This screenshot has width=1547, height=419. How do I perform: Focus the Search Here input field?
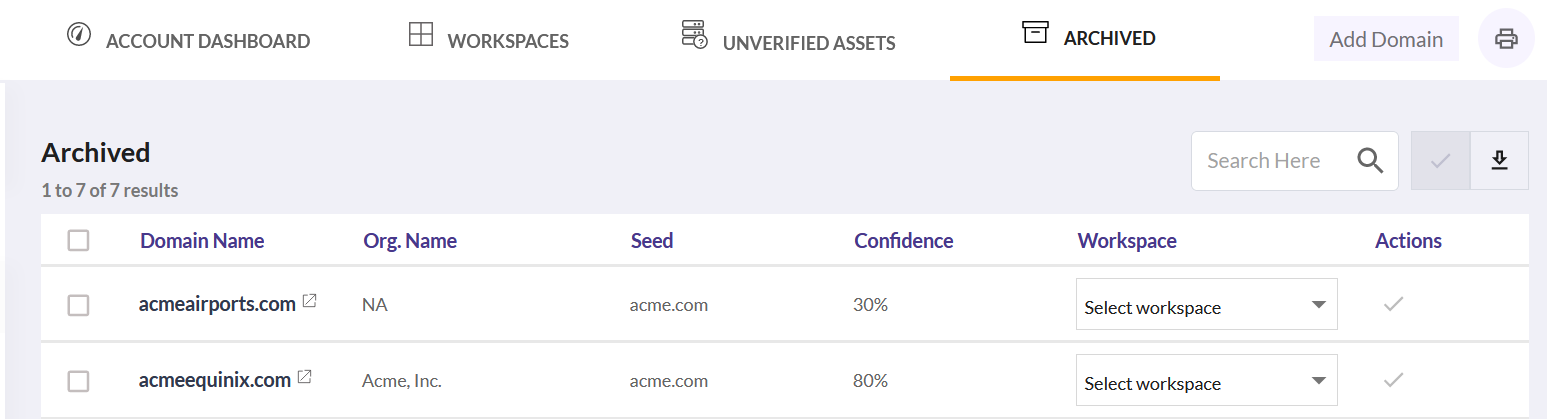(x=1272, y=160)
